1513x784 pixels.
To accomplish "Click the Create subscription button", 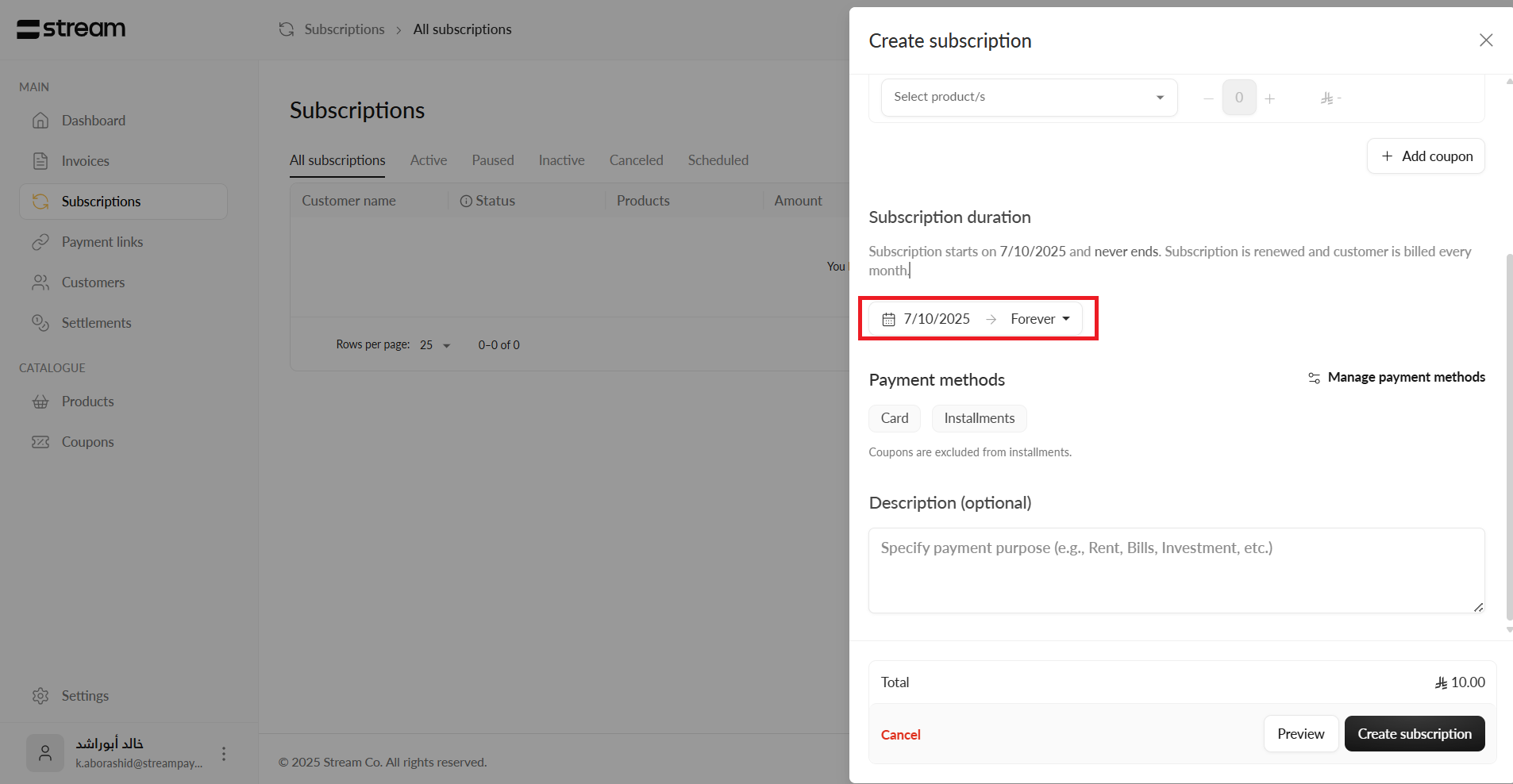I will [1414, 734].
